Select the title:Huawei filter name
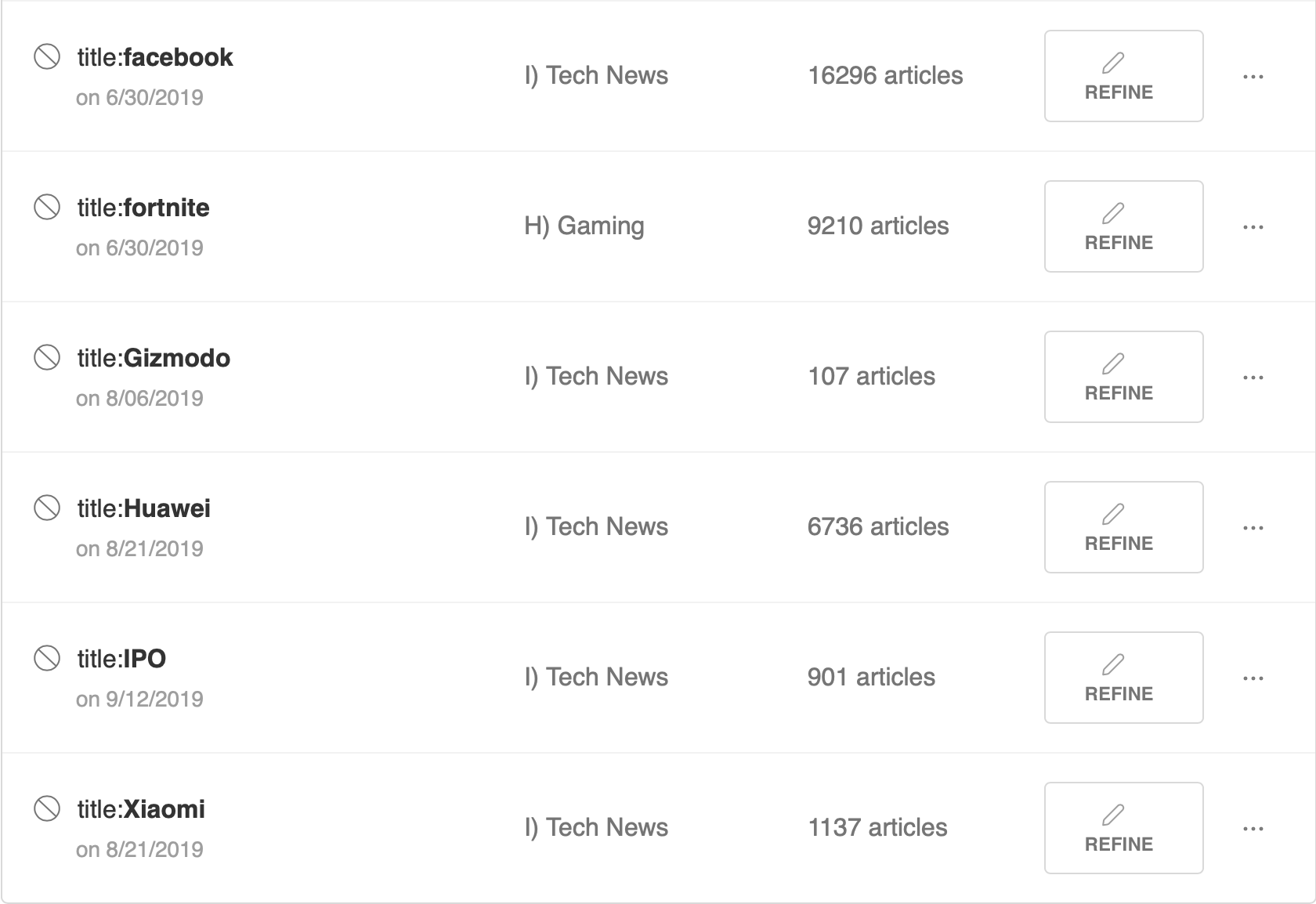 [144, 508]
